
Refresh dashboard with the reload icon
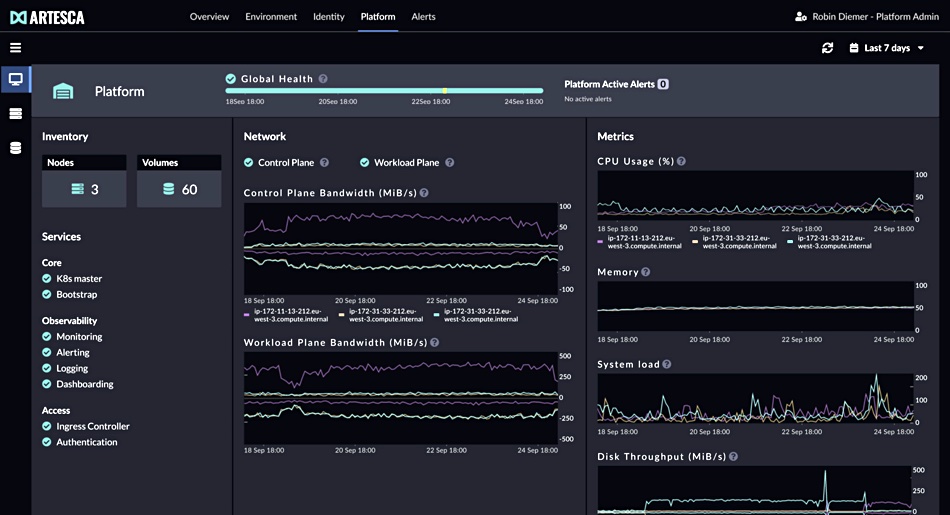coord(827,48)
